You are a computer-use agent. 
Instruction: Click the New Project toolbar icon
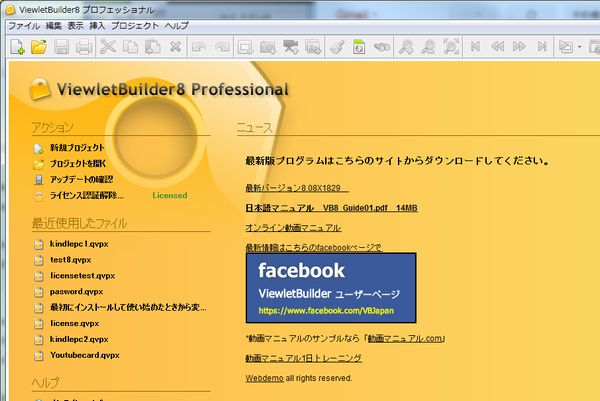tap(17, 46)
